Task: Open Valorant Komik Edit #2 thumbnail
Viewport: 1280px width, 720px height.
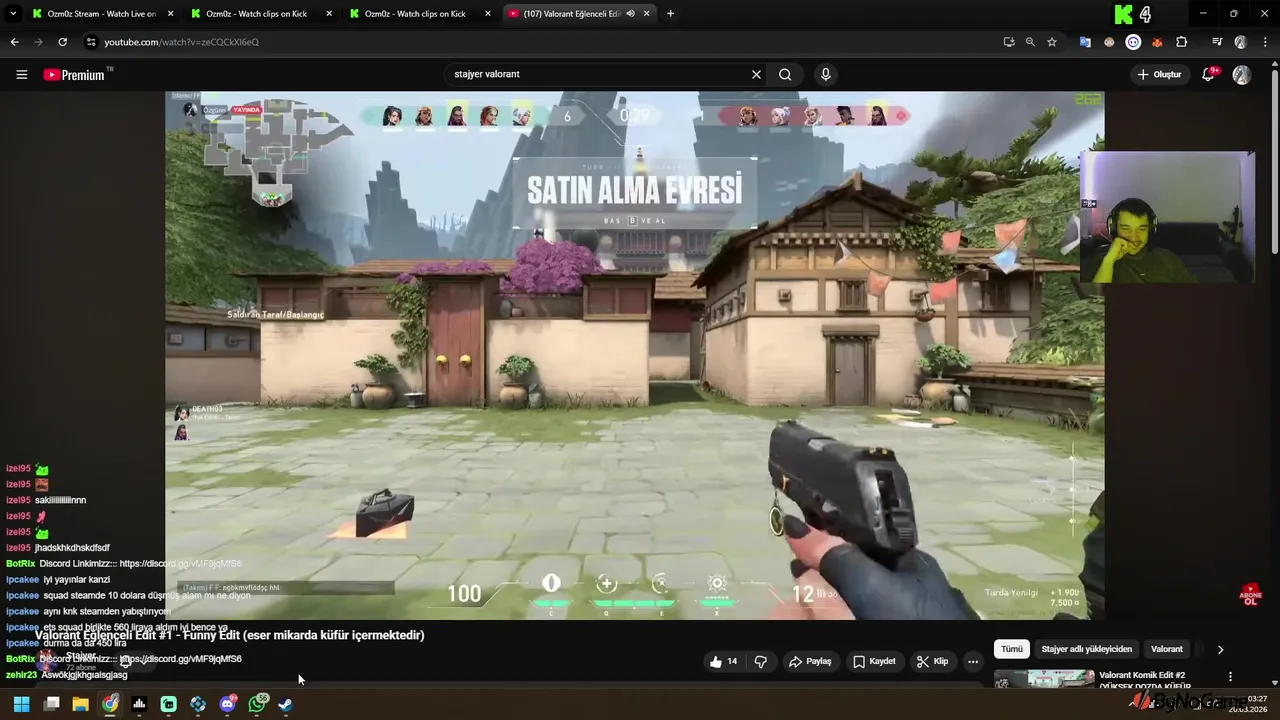Action: [1045, 679]
